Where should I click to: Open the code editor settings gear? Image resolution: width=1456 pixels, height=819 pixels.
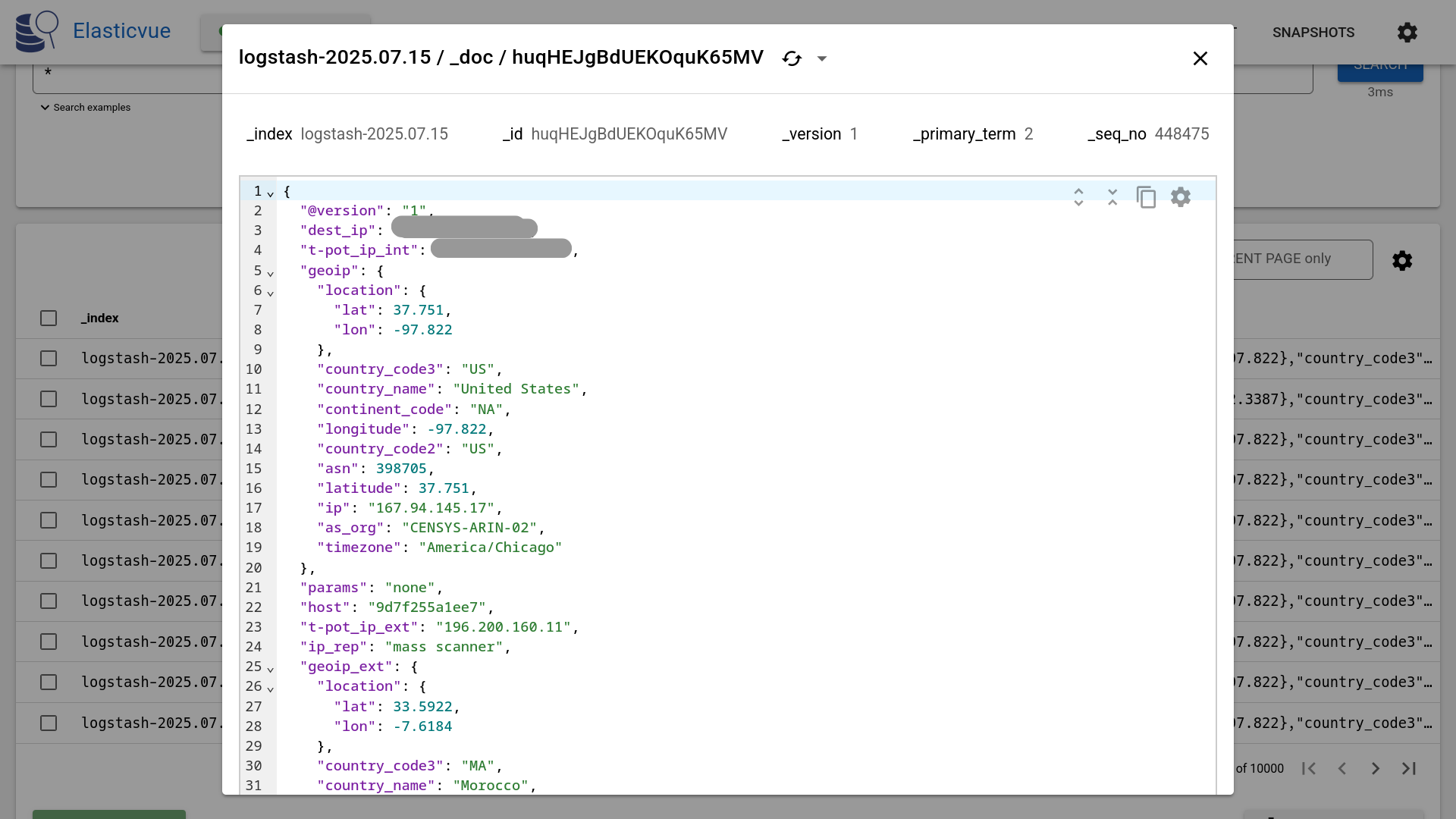(x=1180, y=197)
